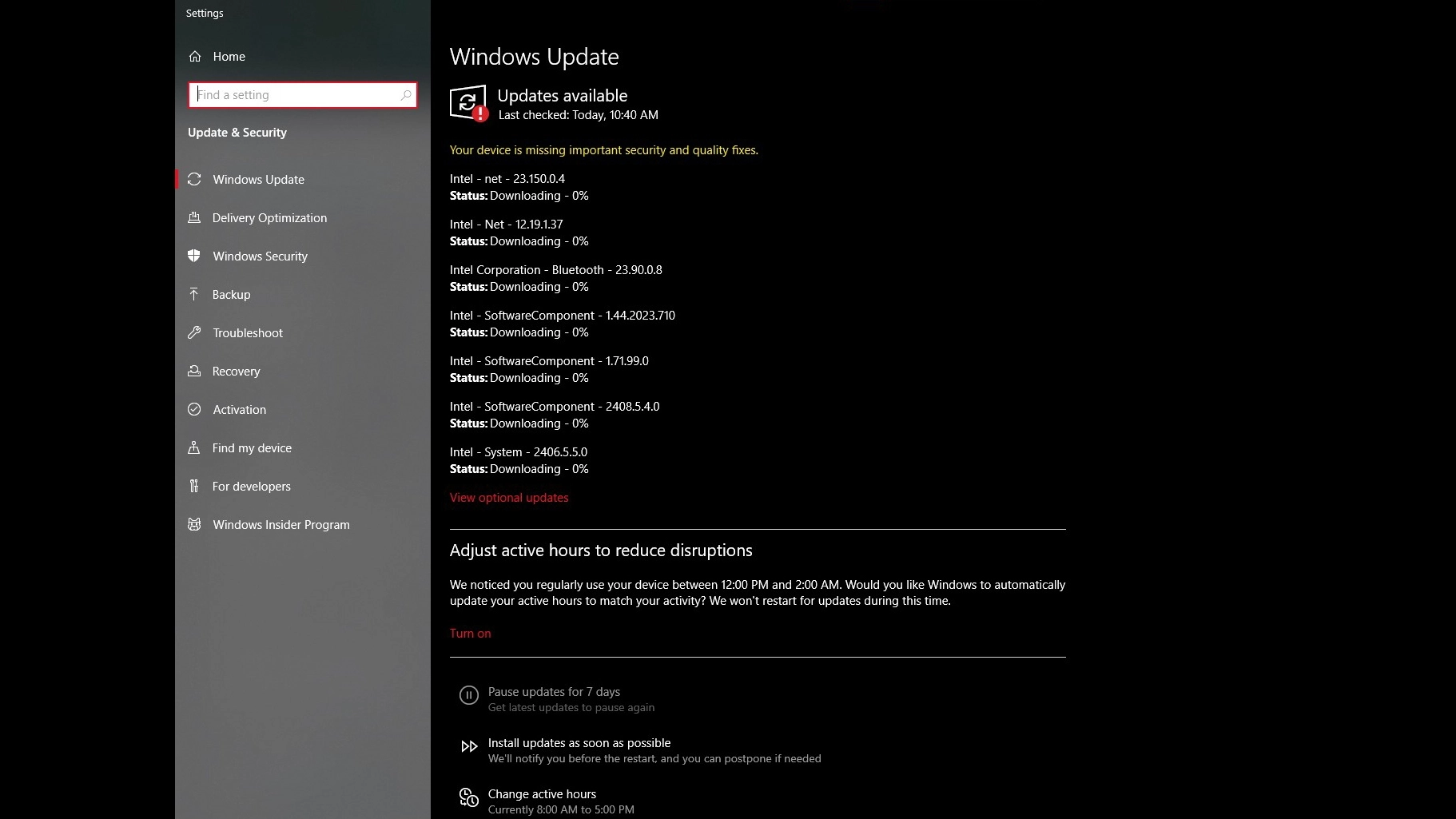
Task: Open Delivery Optimization settings
Action: 302,217
